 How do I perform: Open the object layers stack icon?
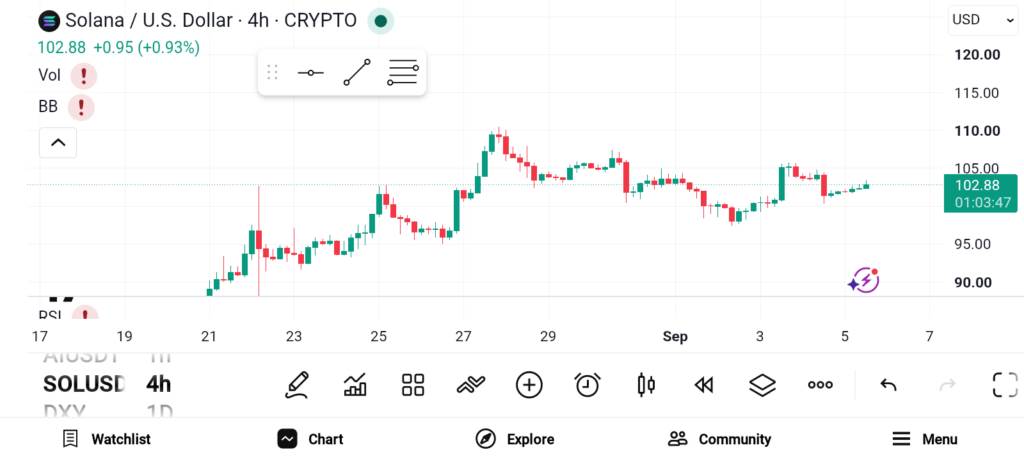click(762, 385)
